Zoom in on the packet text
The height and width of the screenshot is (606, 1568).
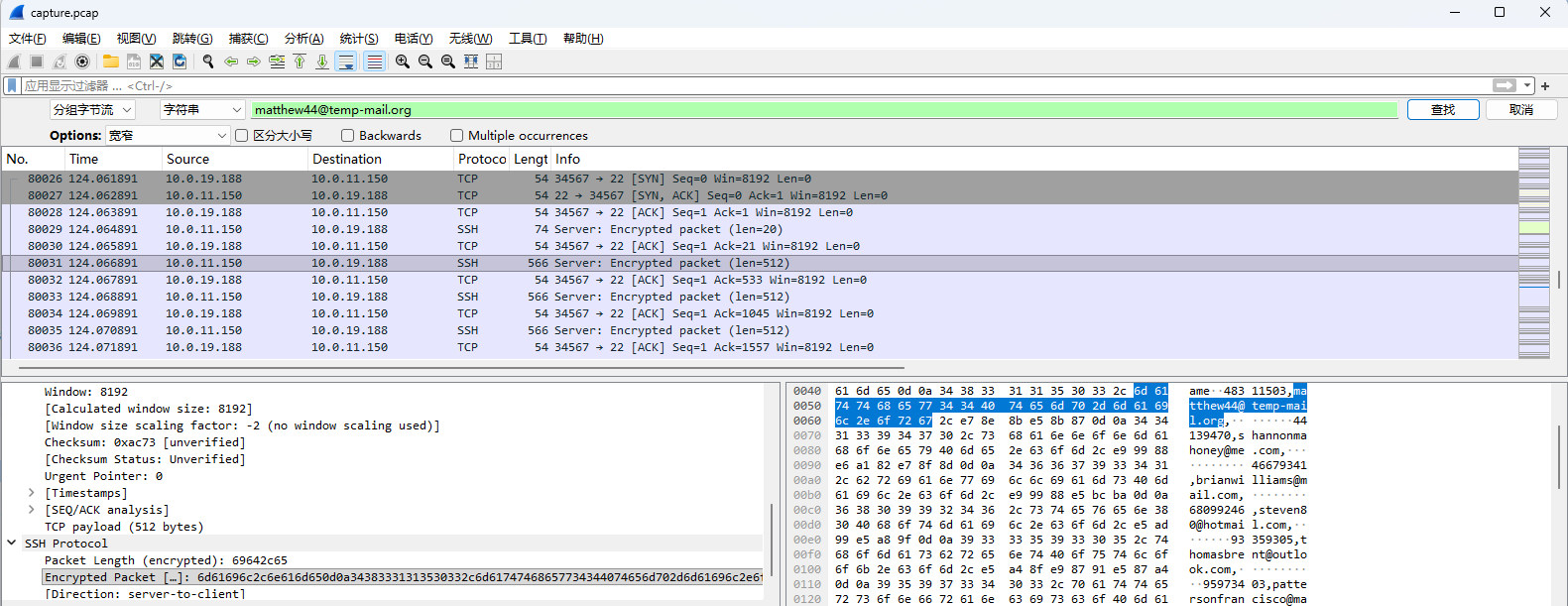click(x=403, y=61)
